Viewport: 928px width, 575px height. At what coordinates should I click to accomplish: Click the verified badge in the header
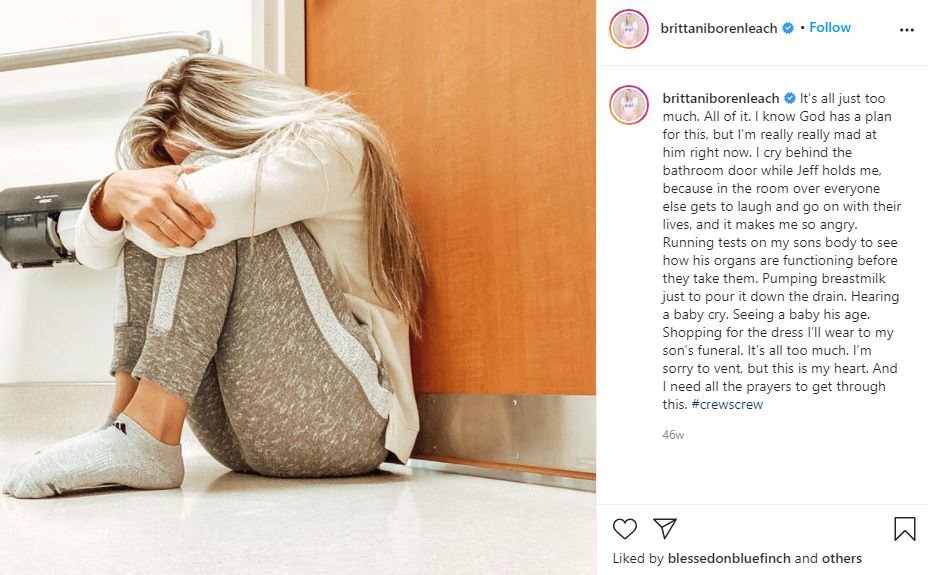[788, 28]
